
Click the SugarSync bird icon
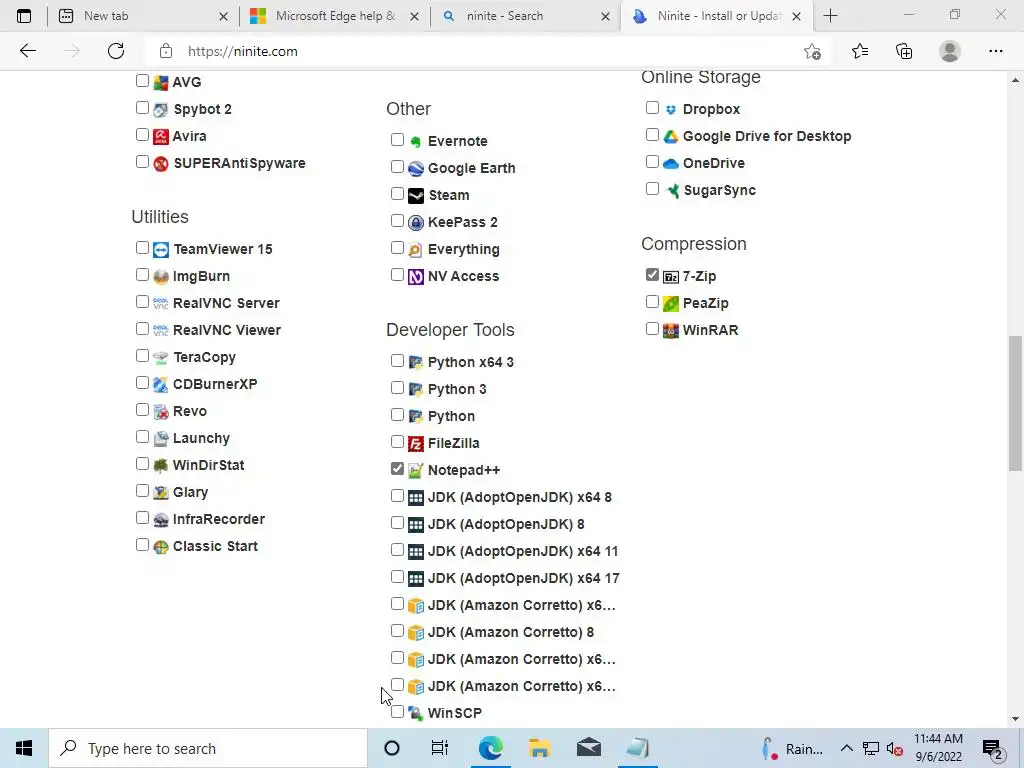672,191
